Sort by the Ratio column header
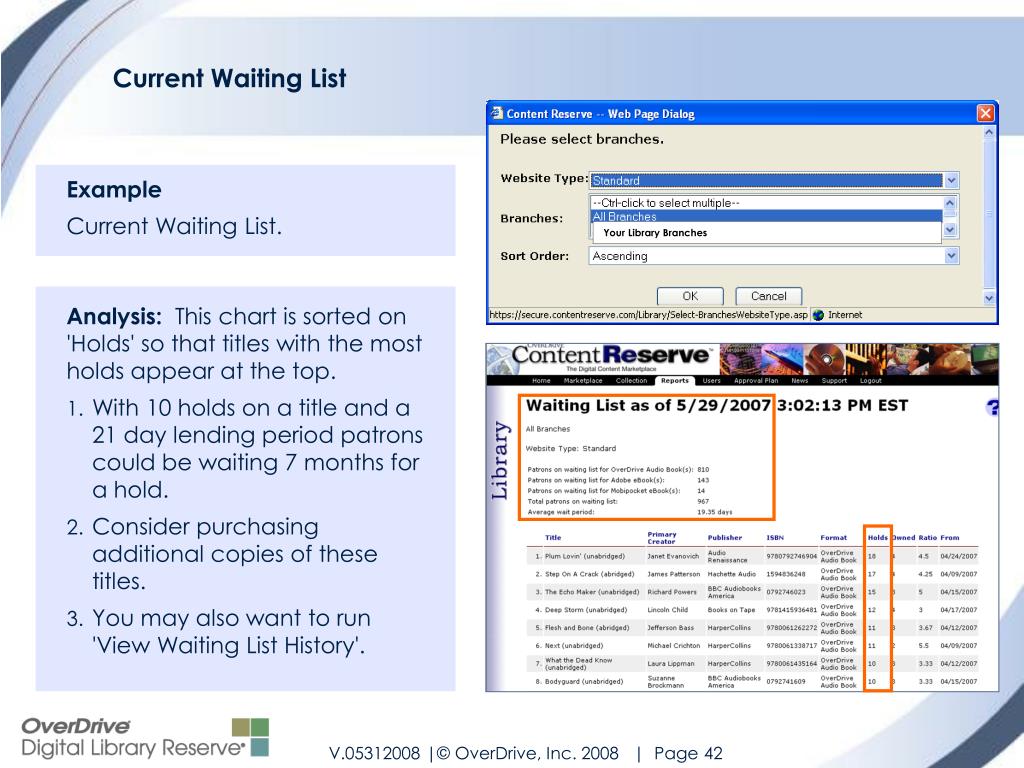Image resolution: width=1024 pixels, height=768 pixels. coord(927,537)
